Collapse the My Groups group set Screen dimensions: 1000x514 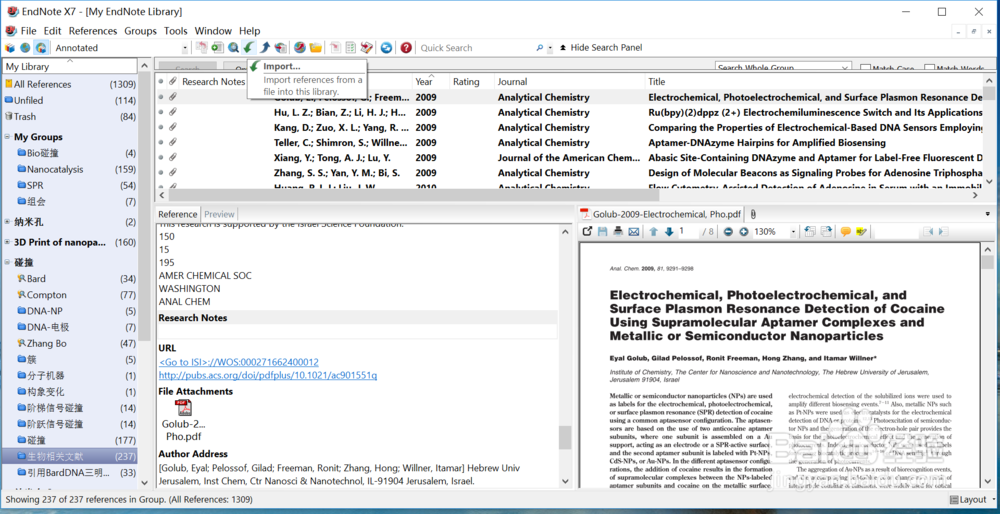(8, 137)
